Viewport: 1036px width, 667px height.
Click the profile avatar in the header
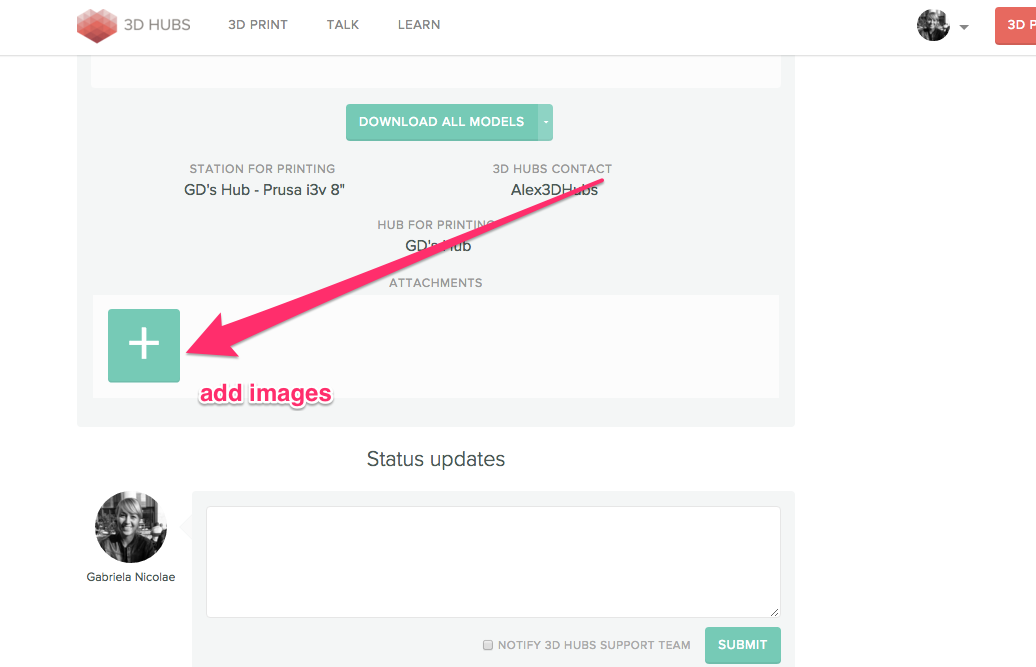pos(932,25)
